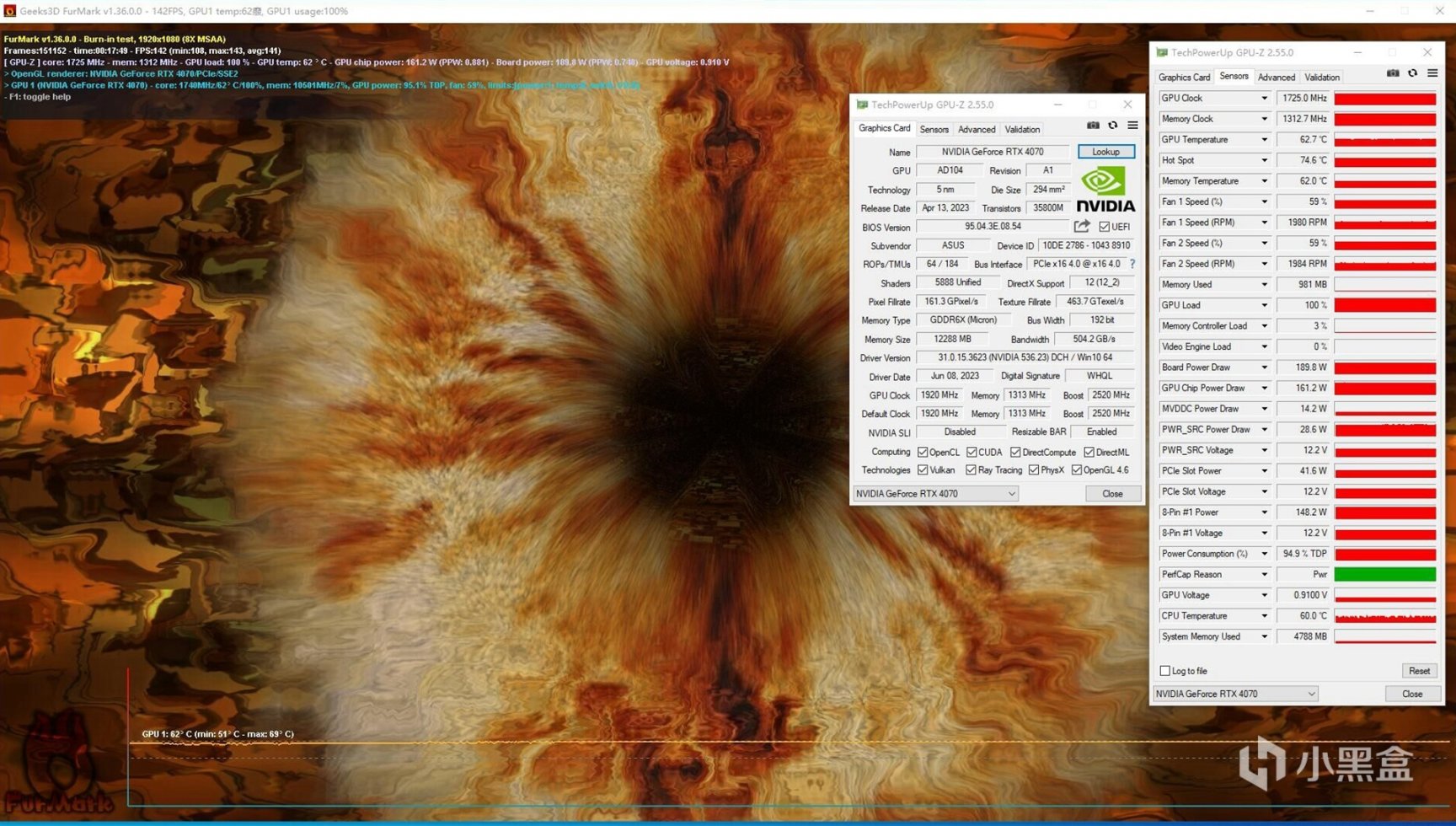Click the GPU Load red sensor graph

tap(1385, 305)
